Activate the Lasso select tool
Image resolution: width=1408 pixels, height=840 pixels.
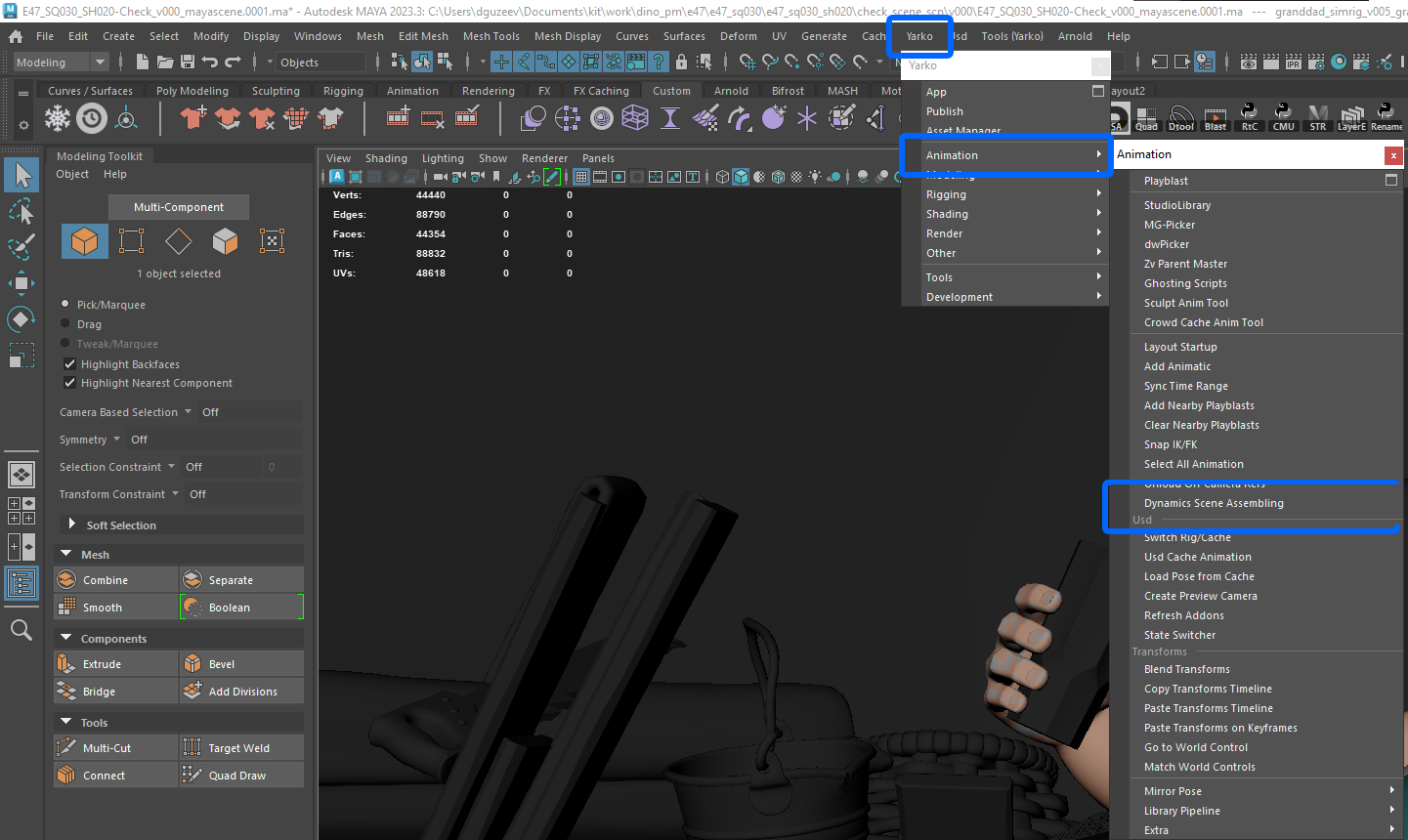coord(21,211)
